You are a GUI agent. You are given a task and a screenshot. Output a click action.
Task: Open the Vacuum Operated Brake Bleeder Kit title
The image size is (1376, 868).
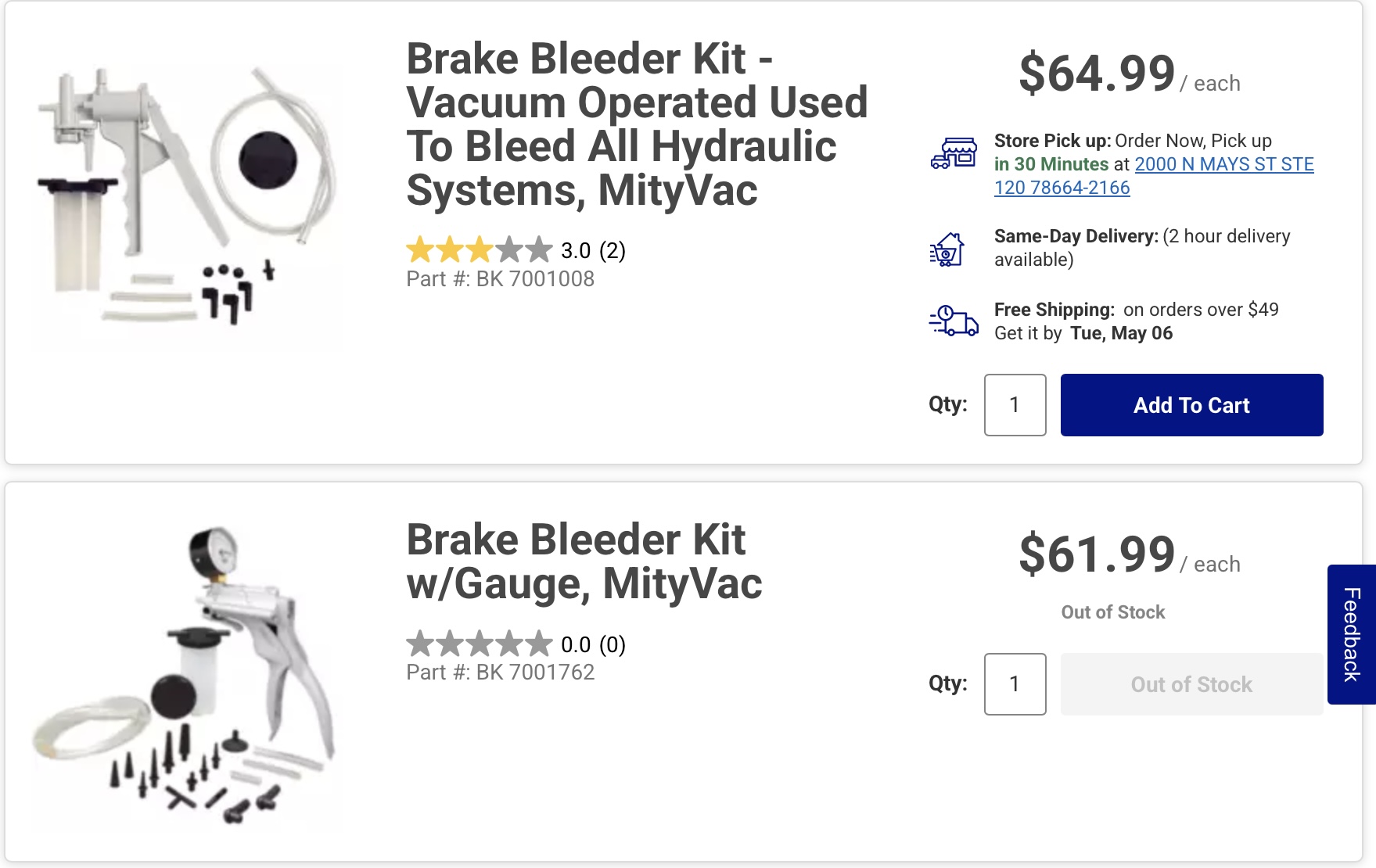click(x=636, y=124)
